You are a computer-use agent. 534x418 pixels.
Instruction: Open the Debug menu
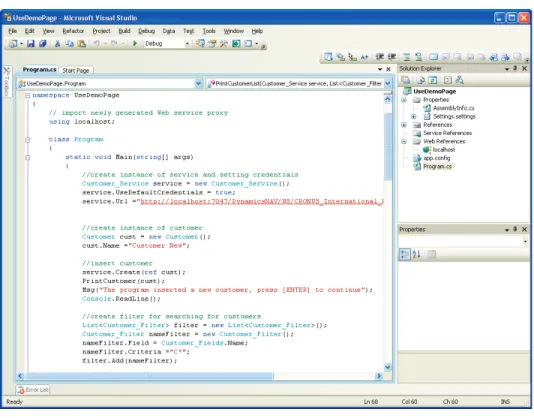146,31
